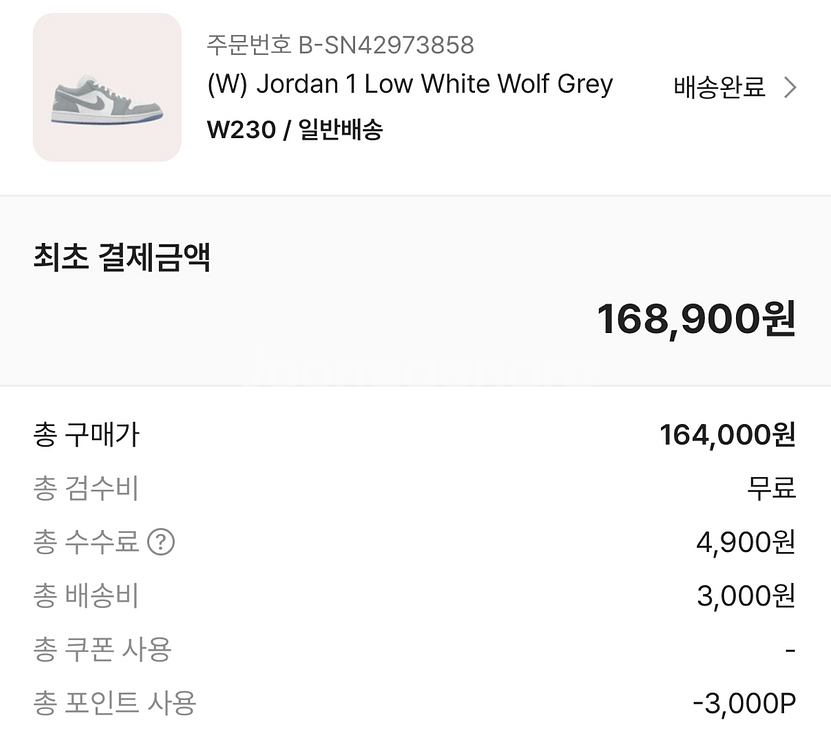
Task: Select the 164,000원 purchase price value
Action: [x=728, y=435]
